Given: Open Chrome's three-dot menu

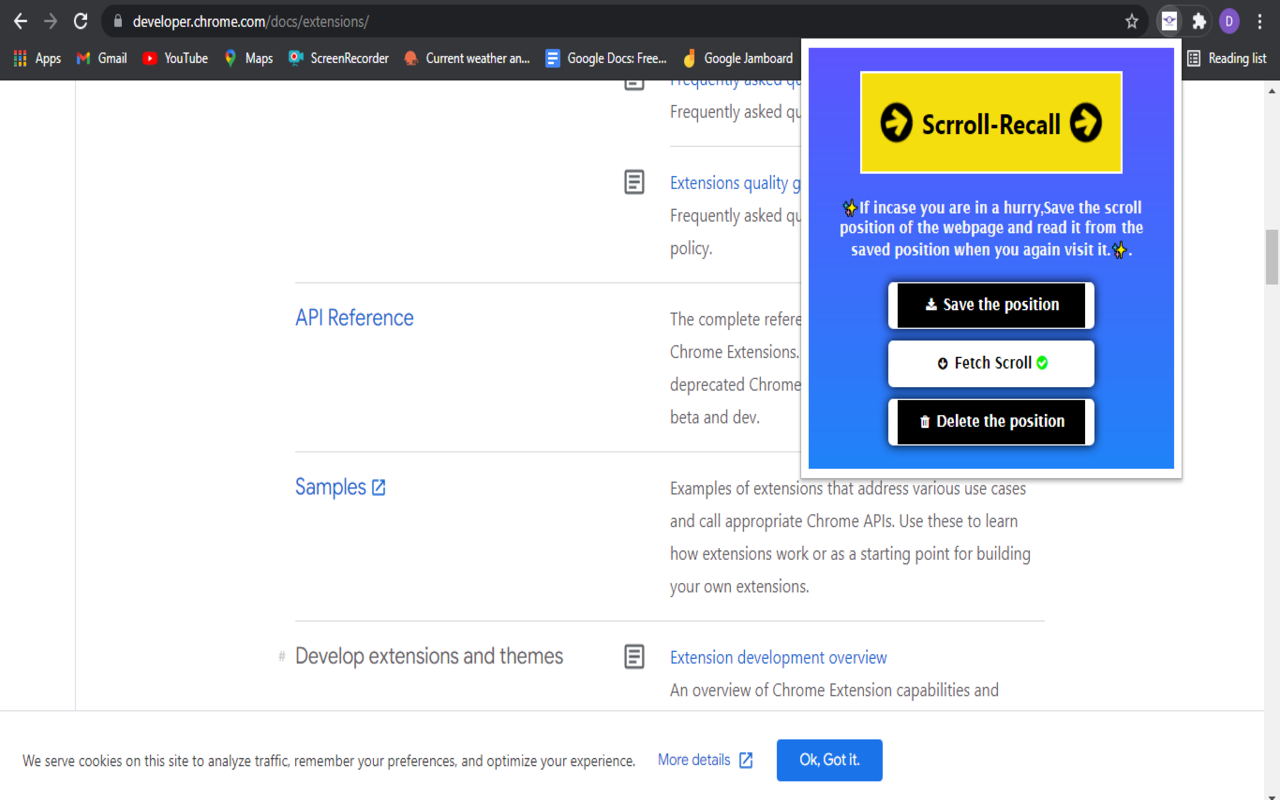Looking at the screenshot, I should (1260, 21).
